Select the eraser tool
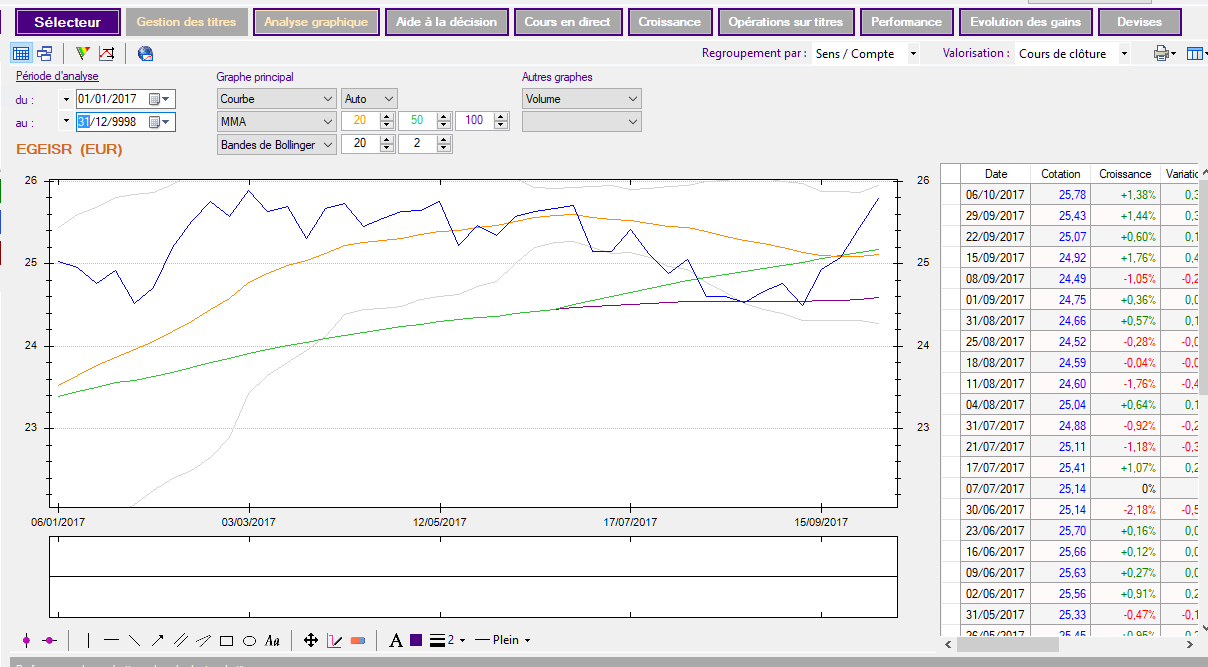This screenshot has height=667, width=1208. click(358, 640)
